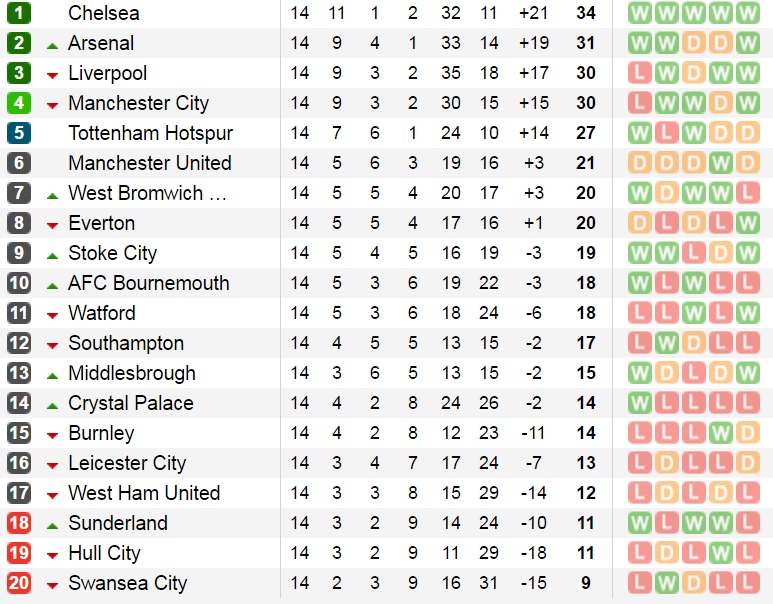
Task: Click the red down arrow beside Liverpool
Action: tap(53, 75)
